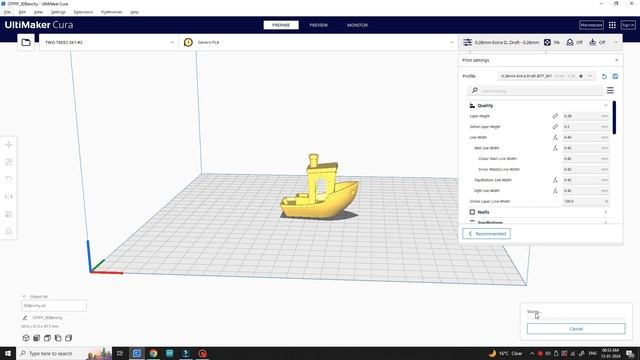Open the Help menu

pos(134,12)
